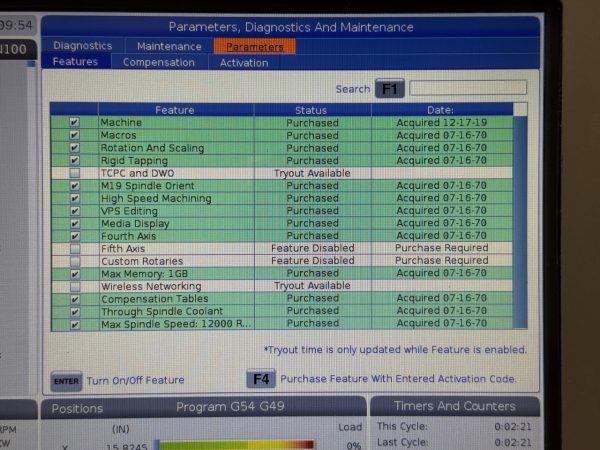This screenshot has height=450, width=600.
Task: Toggle Fourth Axis checkbox
Action: (x=75, y=236)
